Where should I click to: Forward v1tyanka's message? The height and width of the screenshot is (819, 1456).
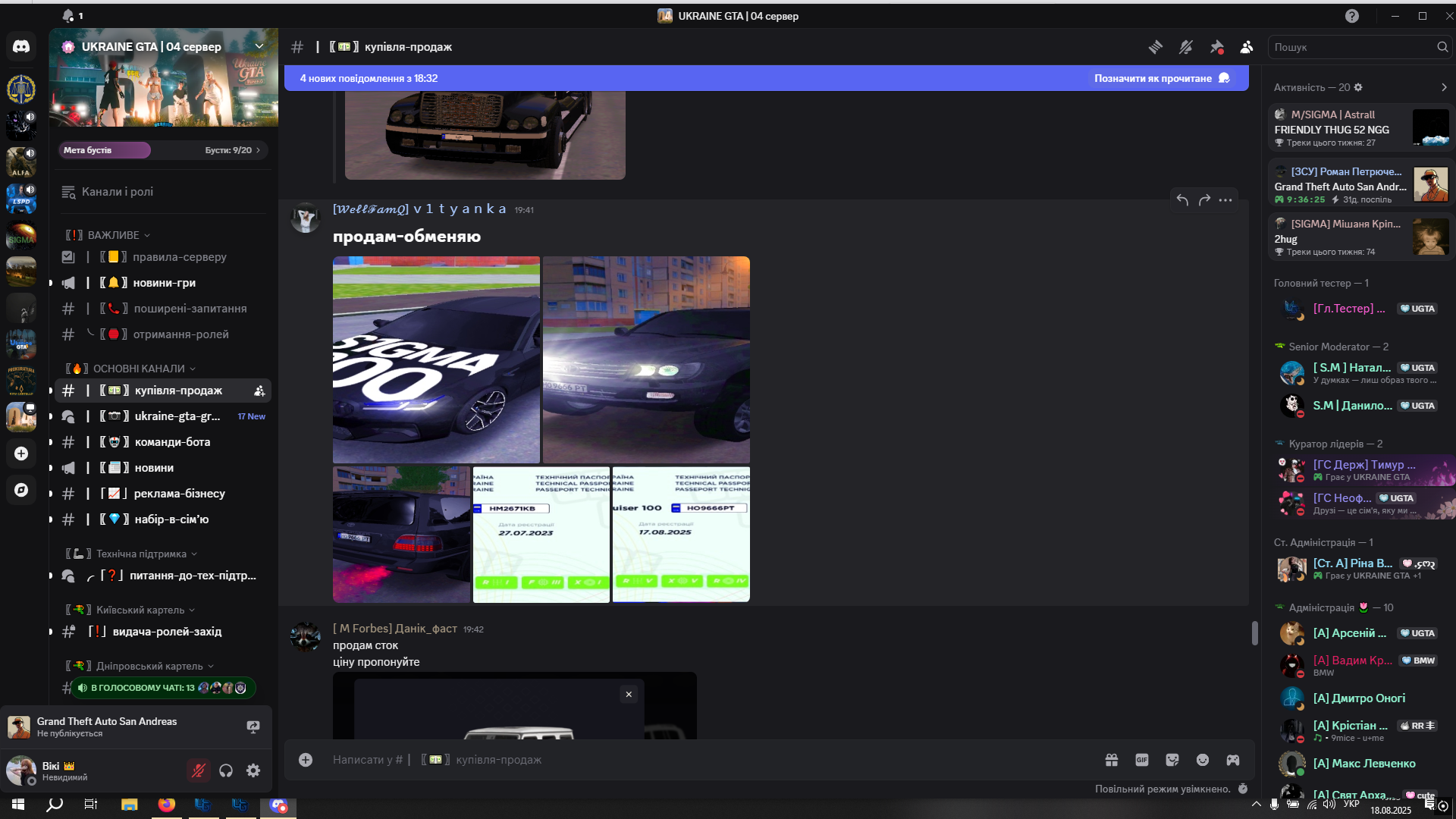point(1204,200)
